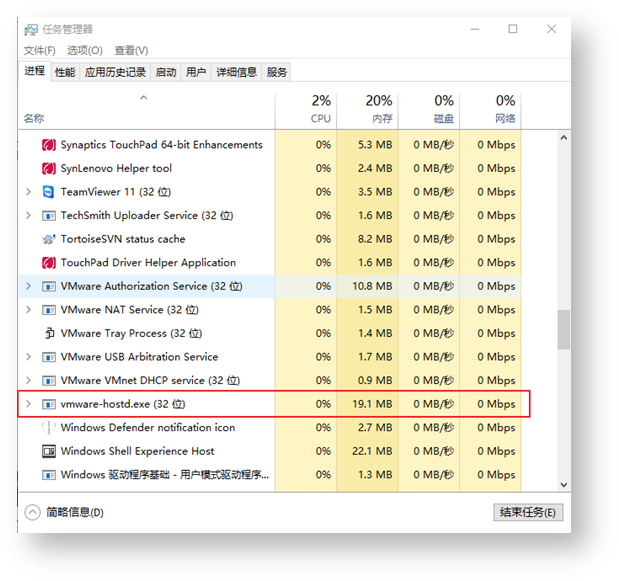619x581 pixels.
Task: Click the 结束任务(E) button
Action: (x=528, y=512)
